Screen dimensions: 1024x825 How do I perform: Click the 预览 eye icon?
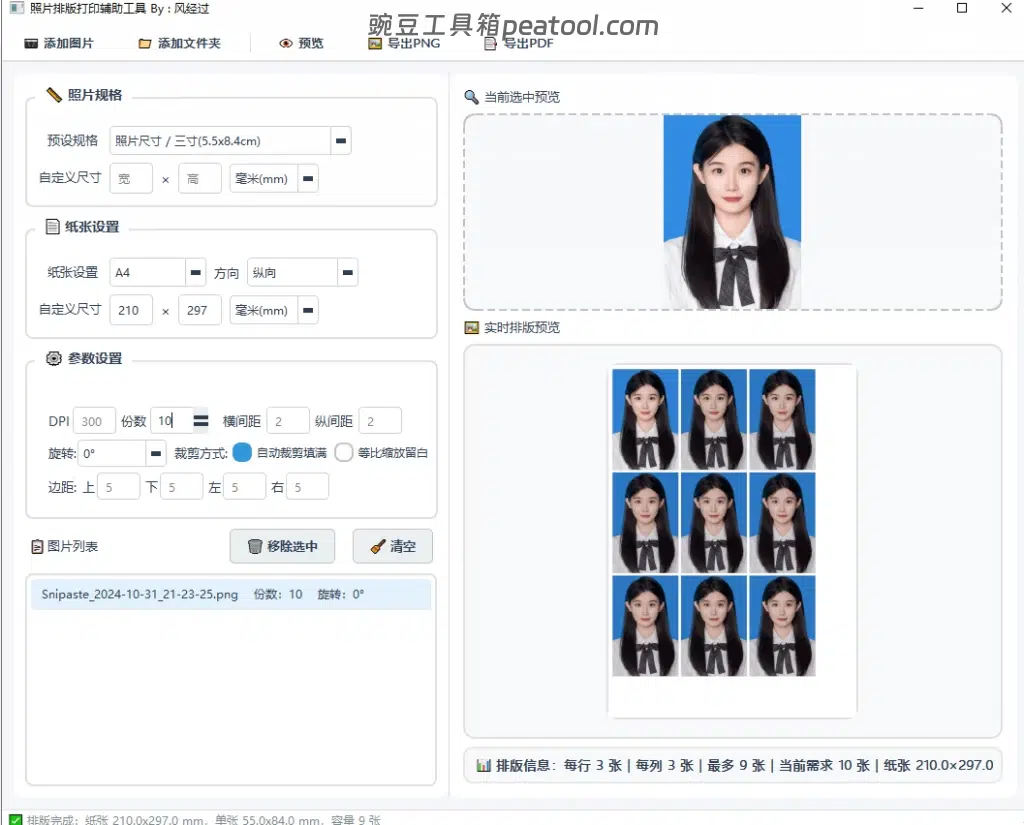coord(286,44)
